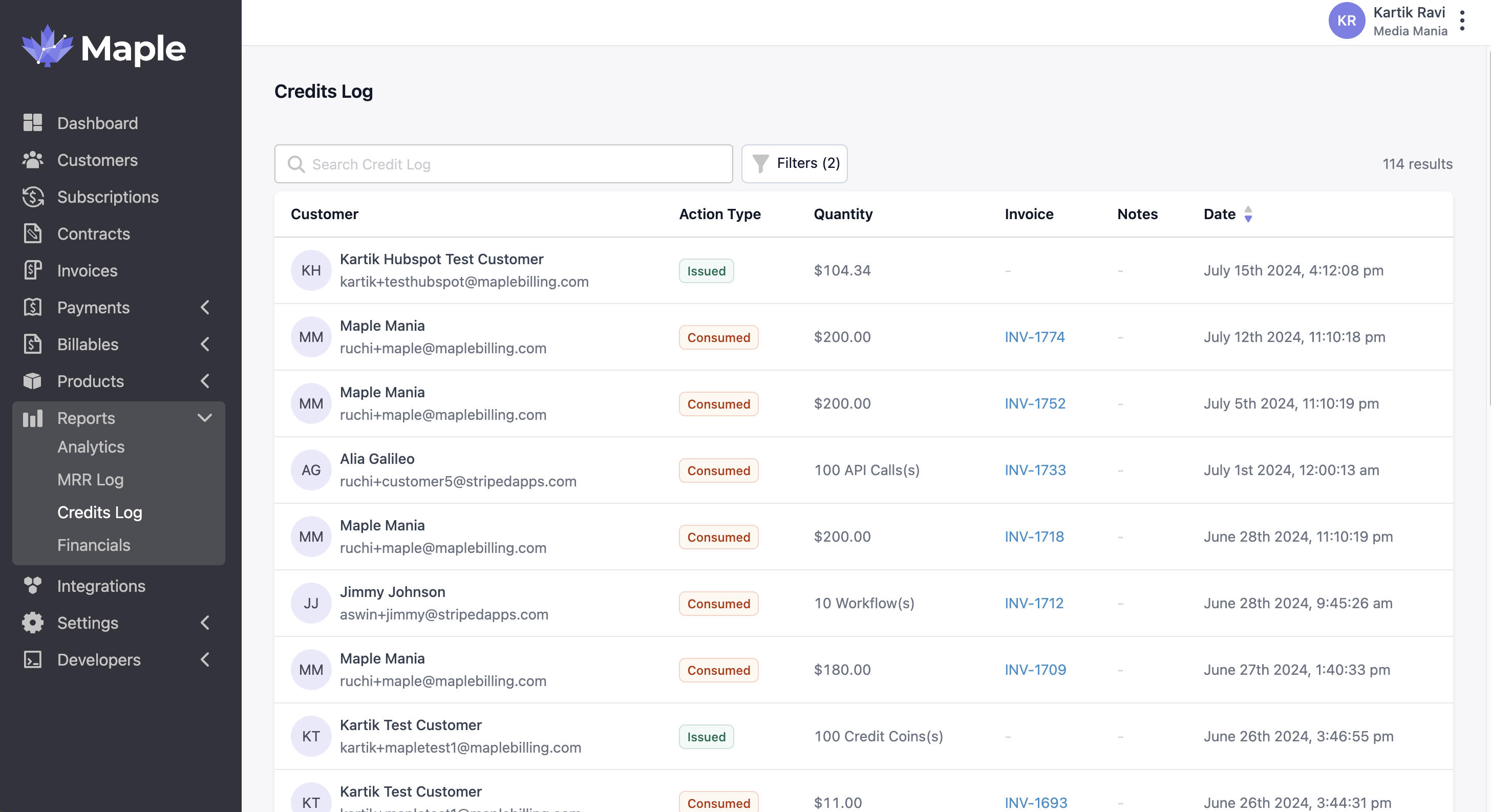Click the Dashboard grid icon
This screenshot has height=812, width=1491.
point(32,123)
